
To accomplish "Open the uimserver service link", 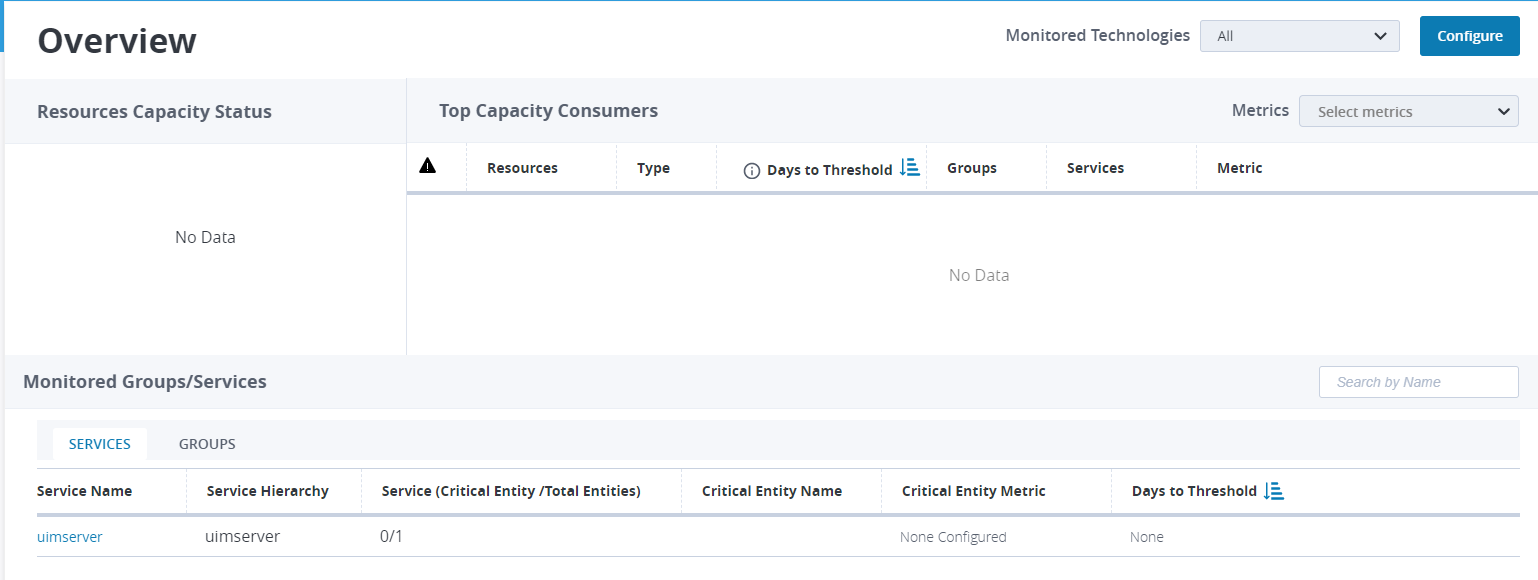I will point(70,537).
